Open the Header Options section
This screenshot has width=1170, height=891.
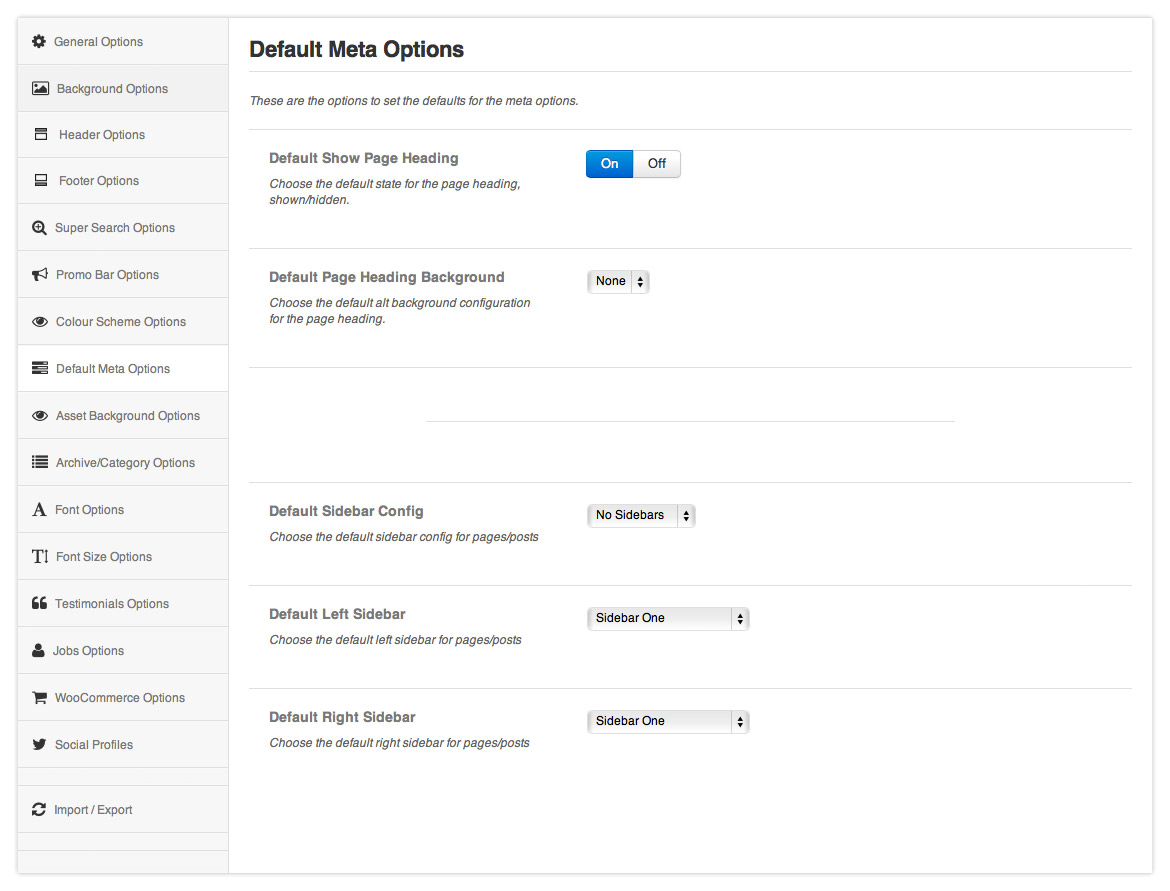[x=101, y=135]
